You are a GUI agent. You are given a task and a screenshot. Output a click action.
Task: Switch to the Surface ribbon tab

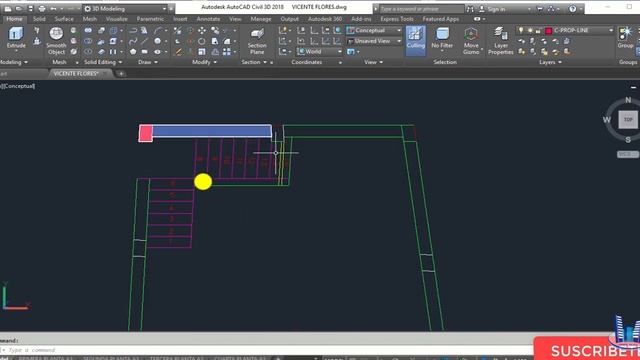[x=64, y=19]
